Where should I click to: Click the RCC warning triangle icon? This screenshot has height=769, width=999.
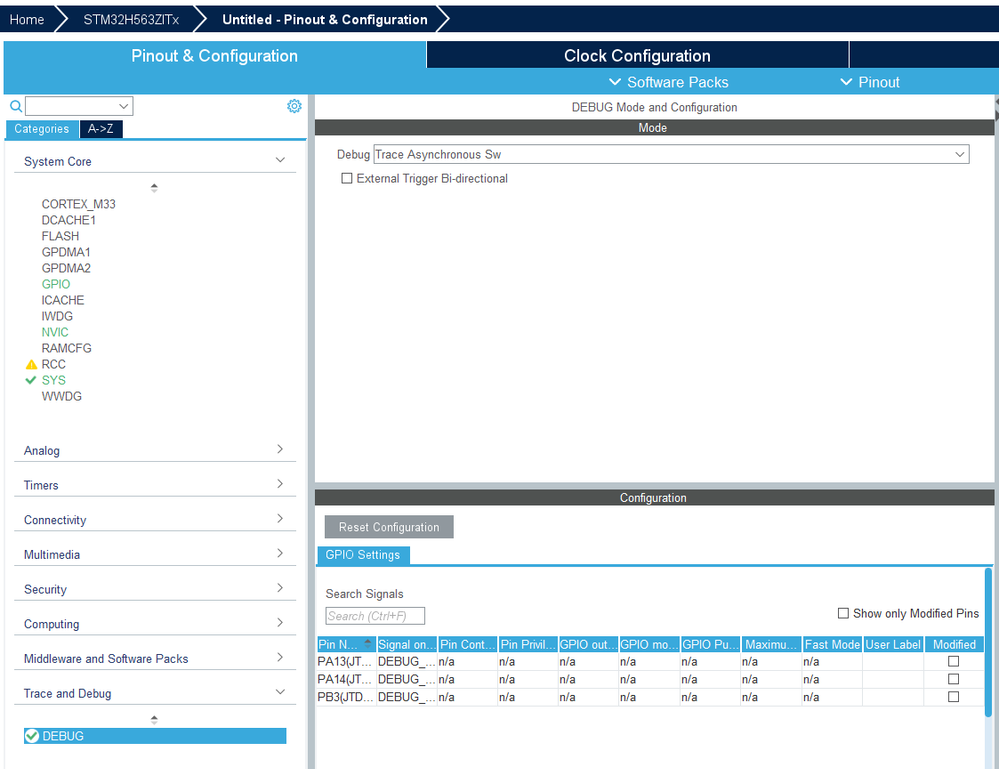(31, 364)
